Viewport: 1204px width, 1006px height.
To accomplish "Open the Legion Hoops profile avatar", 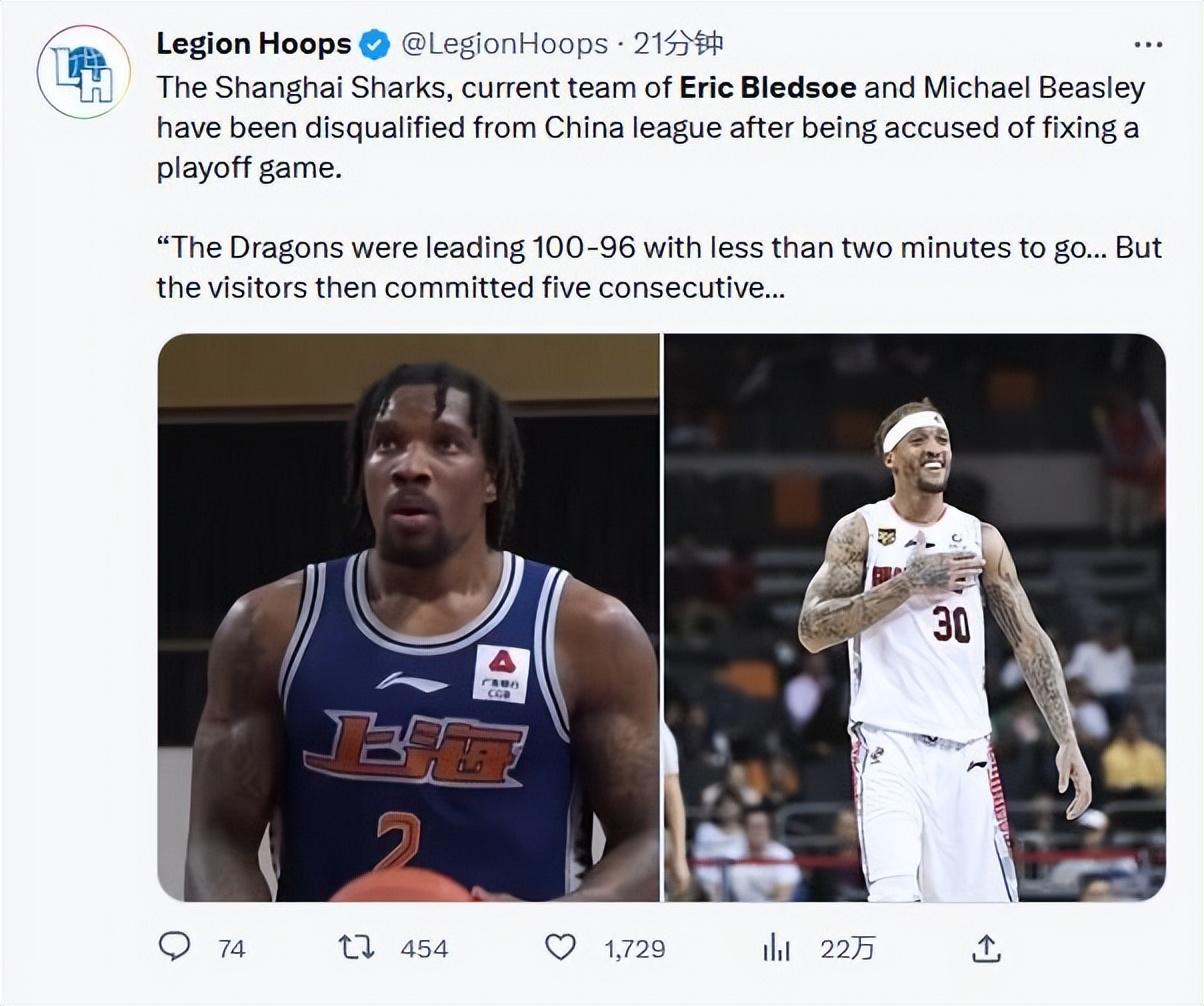I will pyautogui.click(x=84, y=72).
